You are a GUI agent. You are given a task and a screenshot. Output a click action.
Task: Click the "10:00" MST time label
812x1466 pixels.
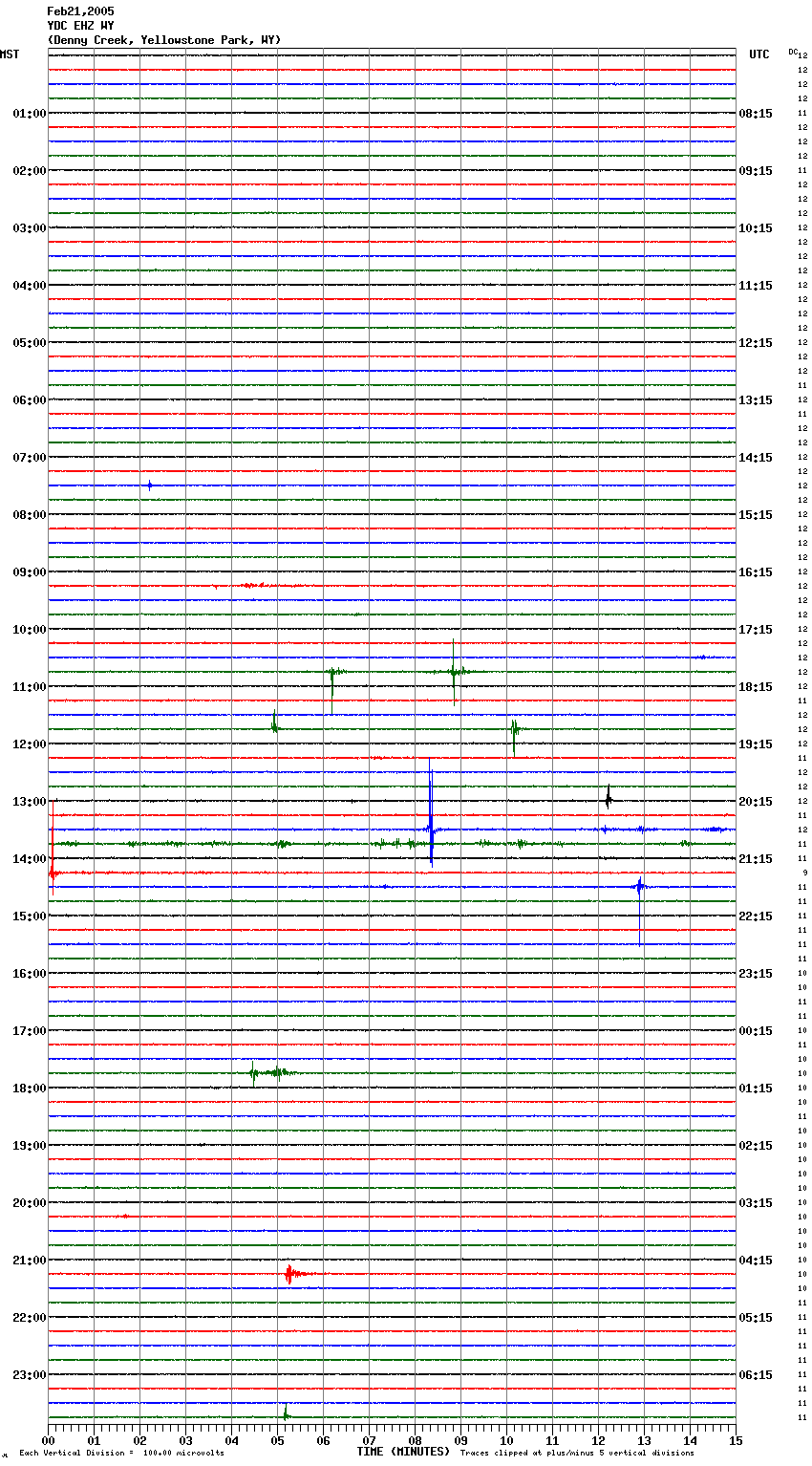coord(30,630)
